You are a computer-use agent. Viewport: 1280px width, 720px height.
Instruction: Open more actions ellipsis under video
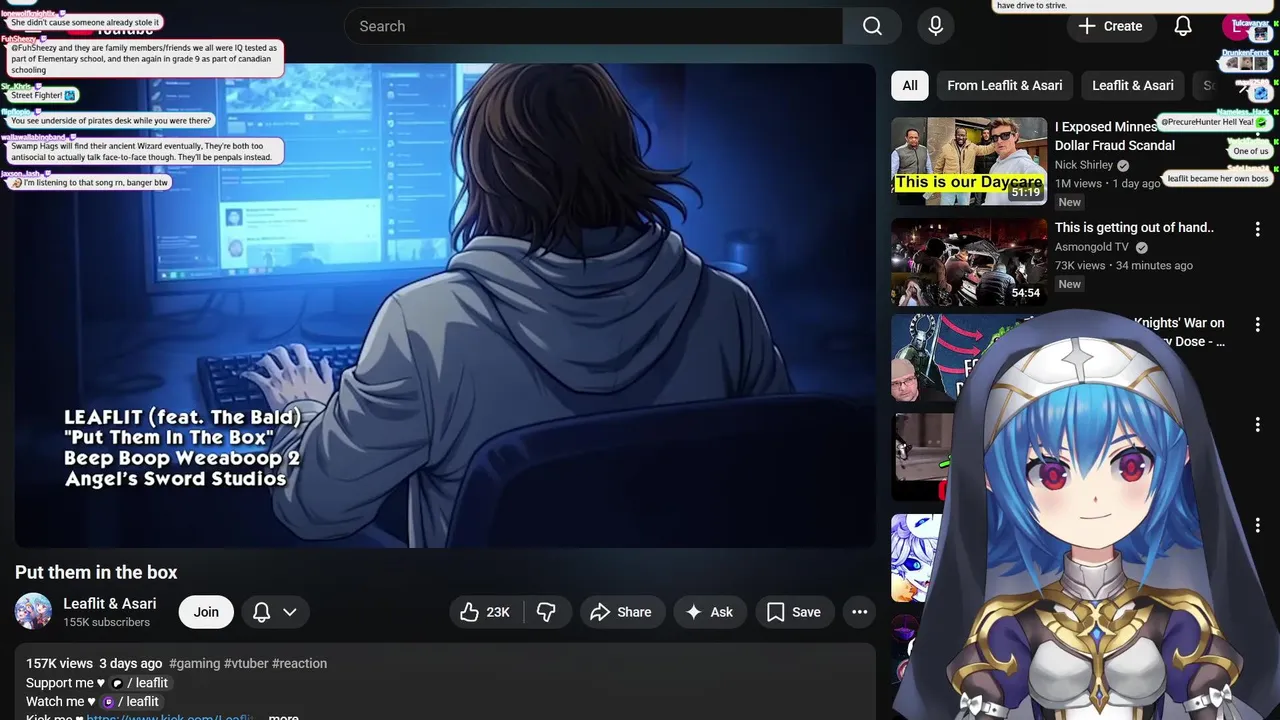pos(859,612)
